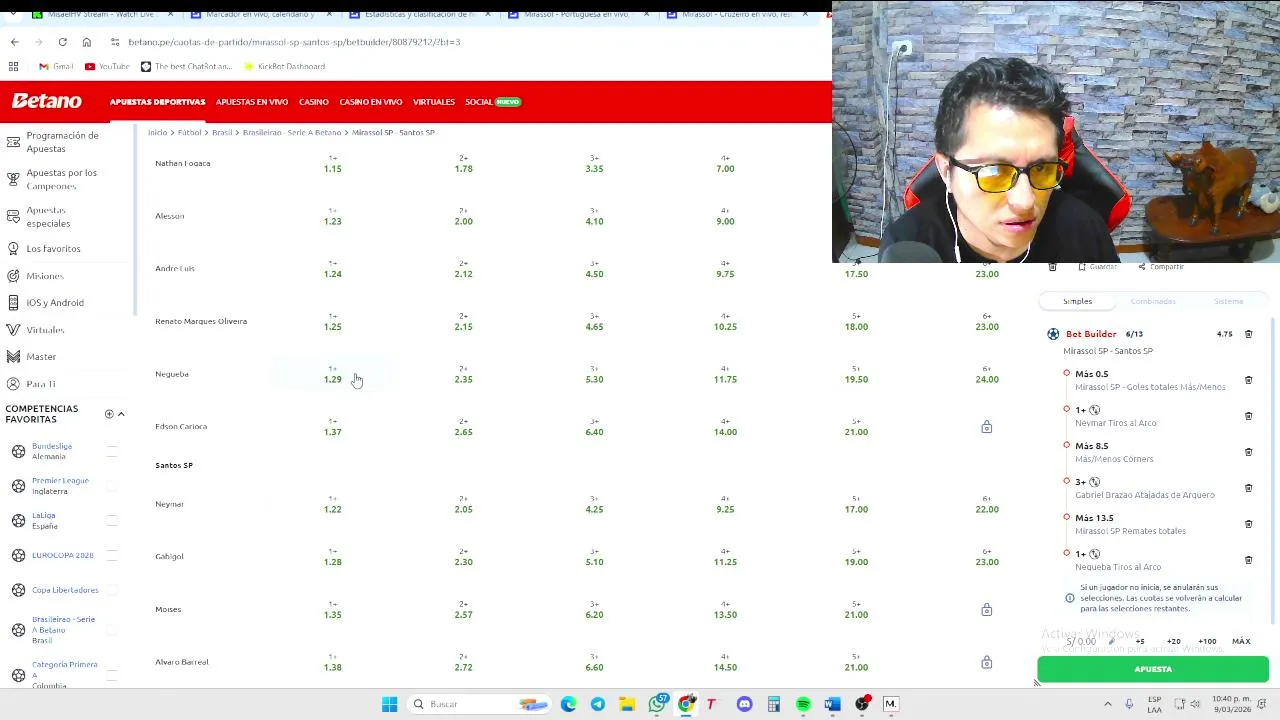1280x720 pixels.
Task: Open Discord from taskbar
Action: (744, 704)
